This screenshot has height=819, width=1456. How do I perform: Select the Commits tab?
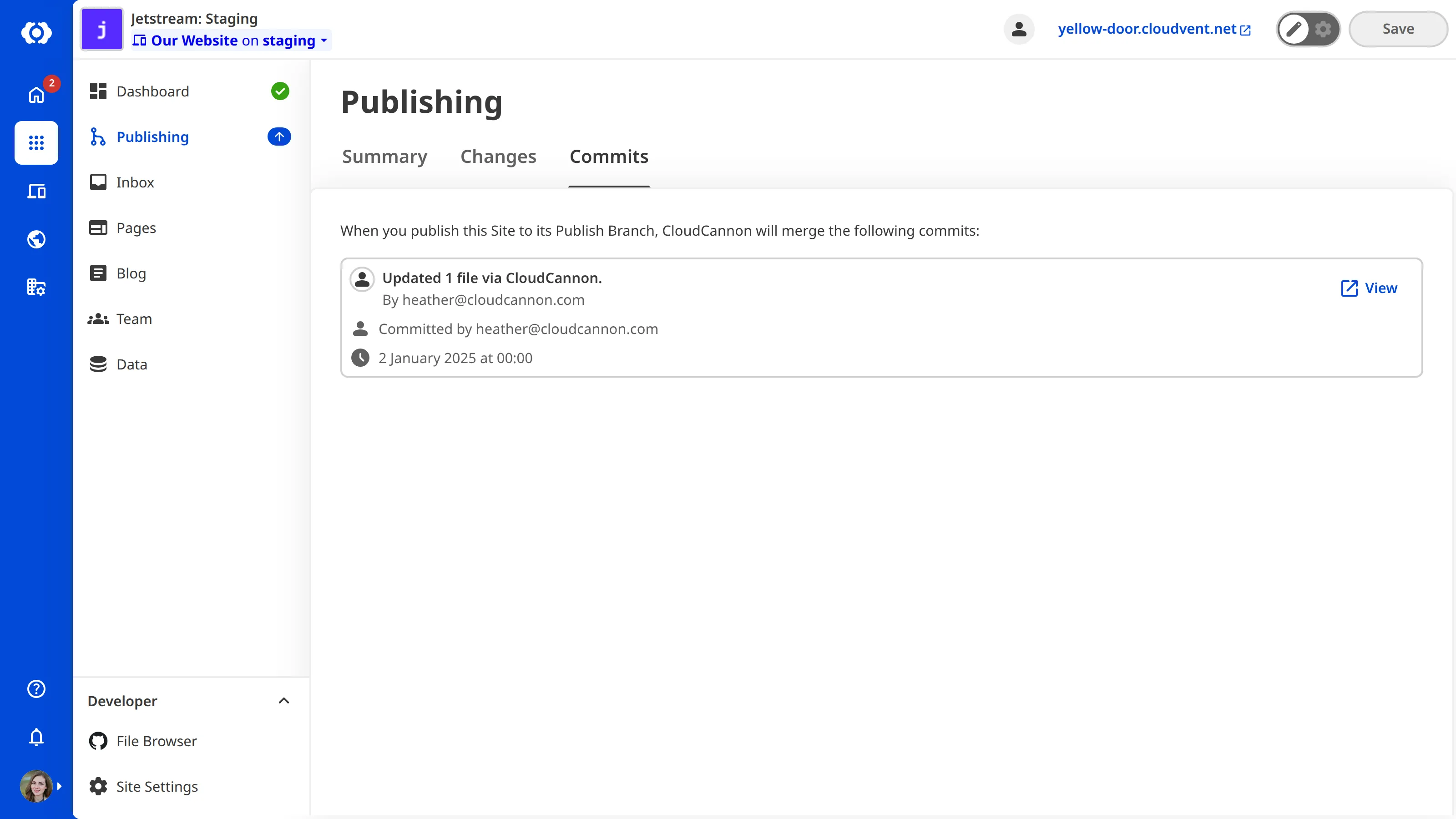pos(609,157)
